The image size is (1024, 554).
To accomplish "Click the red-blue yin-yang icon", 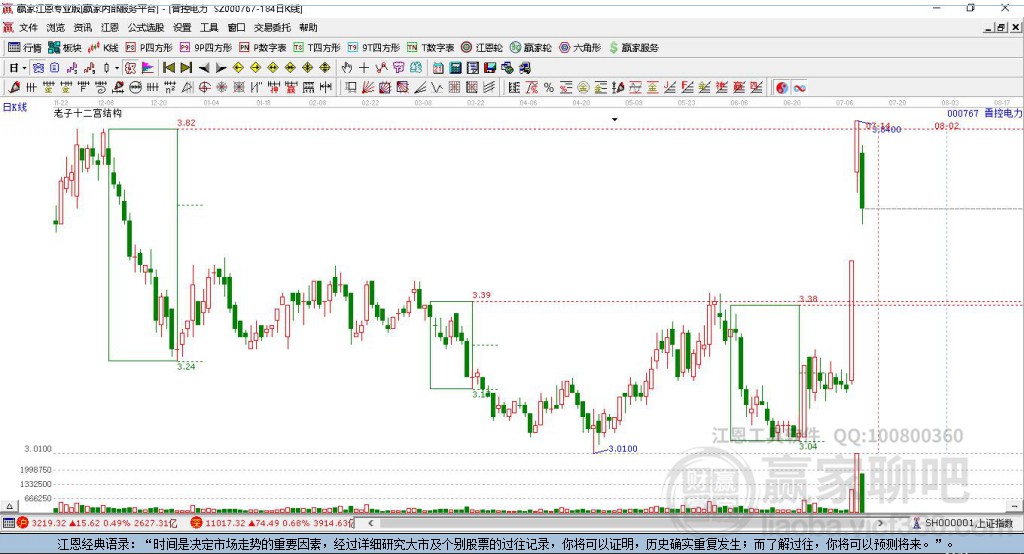I will (782, 88).
